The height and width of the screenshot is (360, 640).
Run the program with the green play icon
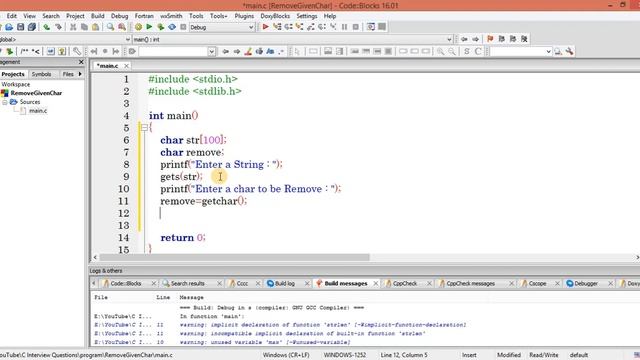(x=149, y=27)
